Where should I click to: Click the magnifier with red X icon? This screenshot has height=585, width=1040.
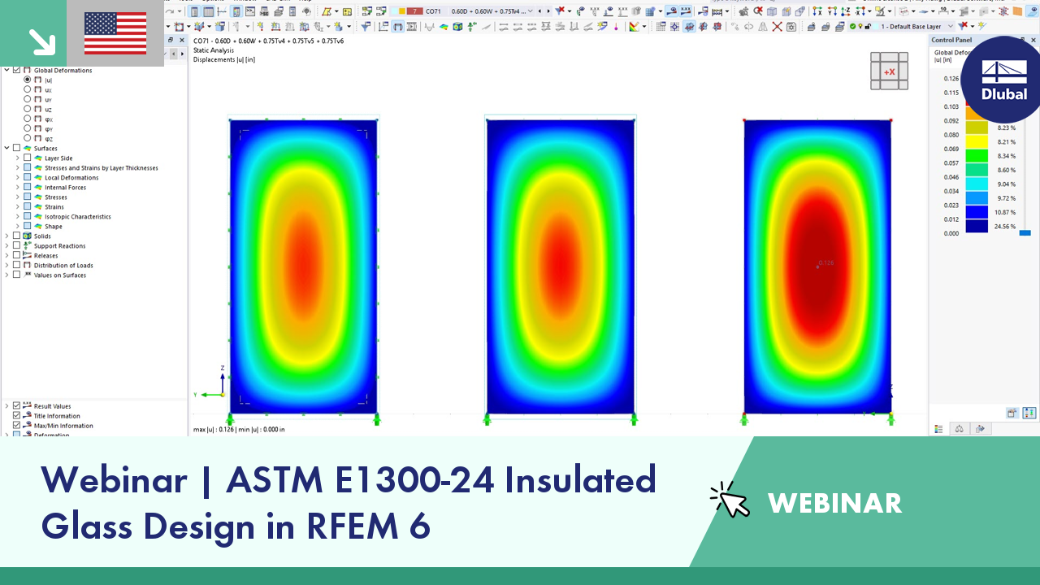[757, 11]
